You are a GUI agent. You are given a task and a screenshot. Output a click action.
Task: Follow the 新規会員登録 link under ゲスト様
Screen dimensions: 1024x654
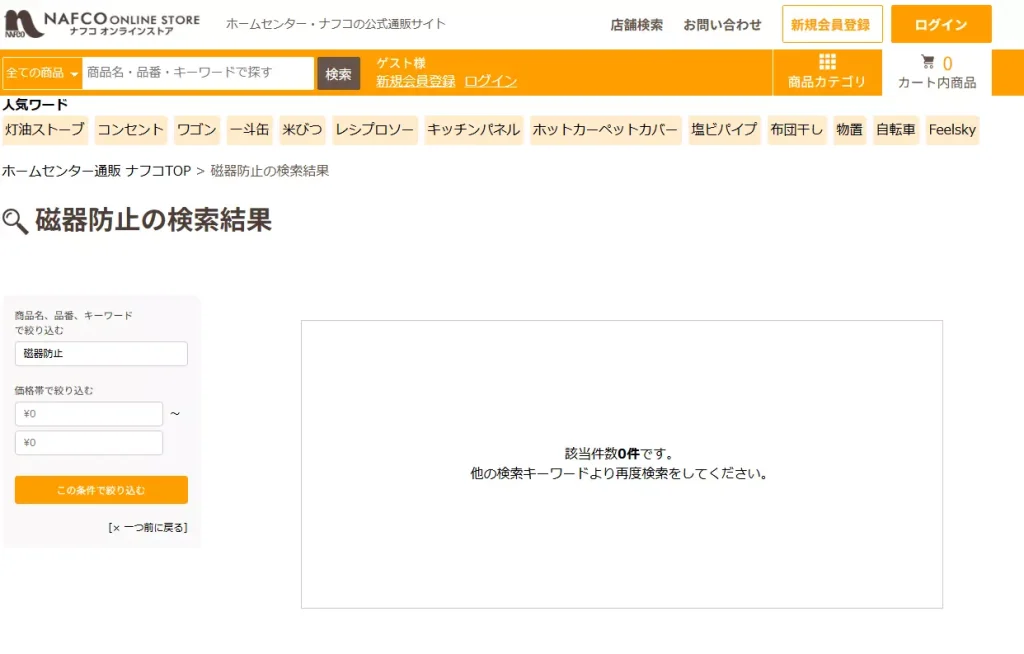(x=415, y=81)
